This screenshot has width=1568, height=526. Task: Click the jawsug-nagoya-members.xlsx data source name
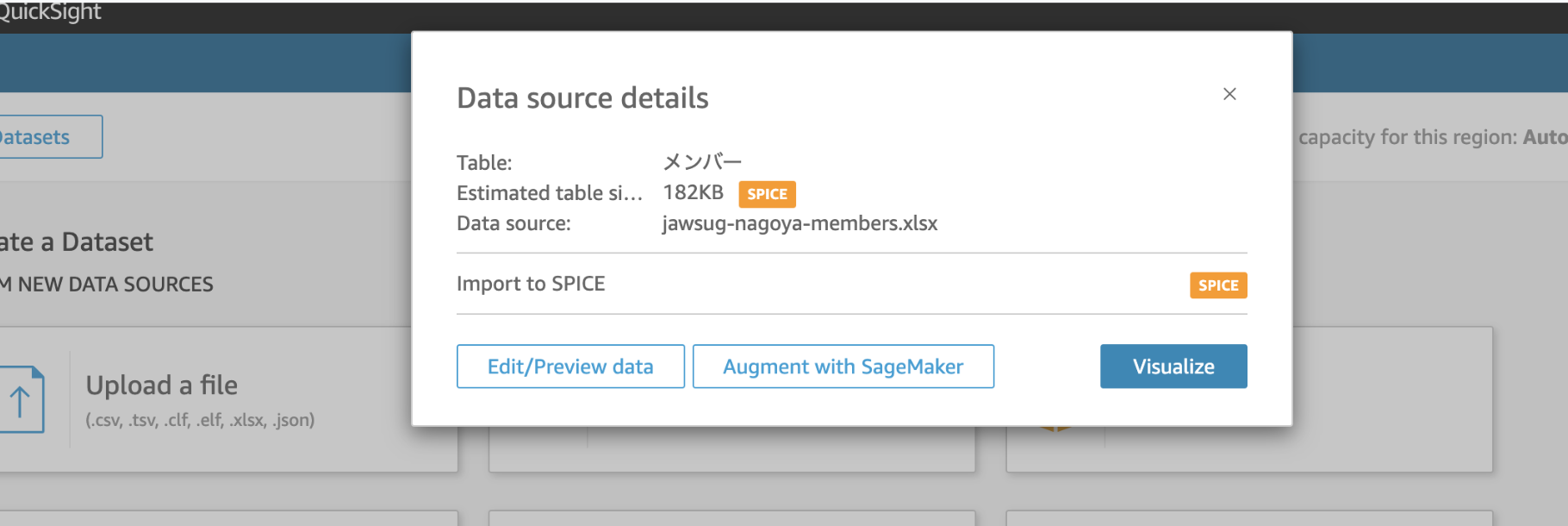pos(800,223)
